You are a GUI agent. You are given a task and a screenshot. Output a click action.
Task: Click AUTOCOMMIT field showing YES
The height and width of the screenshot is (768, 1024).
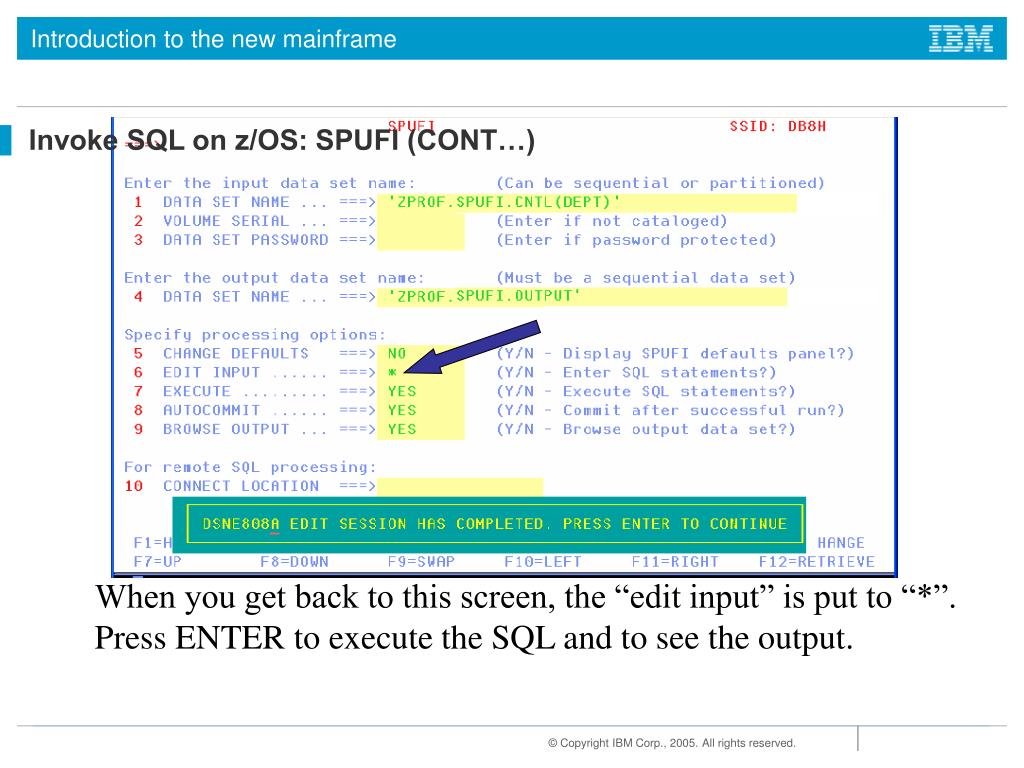tap(421, 410)
